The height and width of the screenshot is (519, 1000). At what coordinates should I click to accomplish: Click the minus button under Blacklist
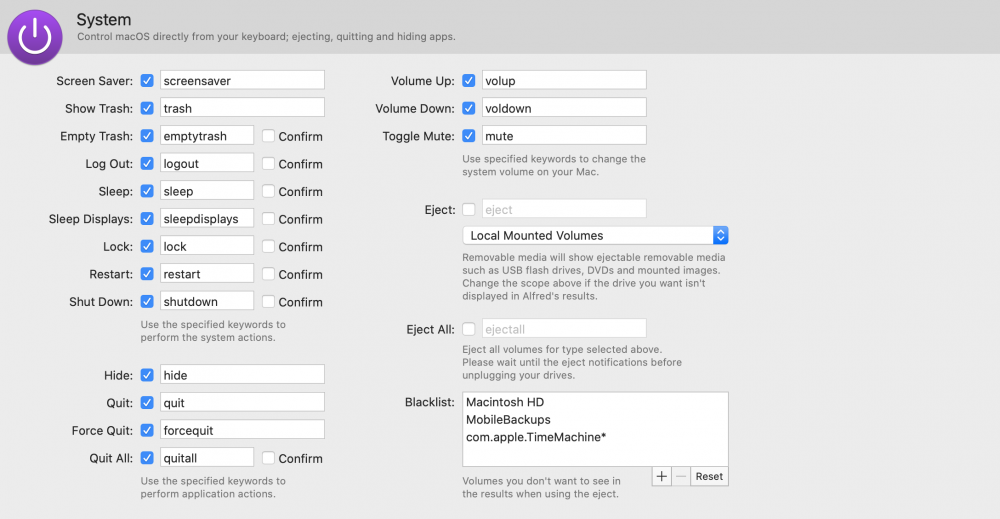[x=681, y=476]
